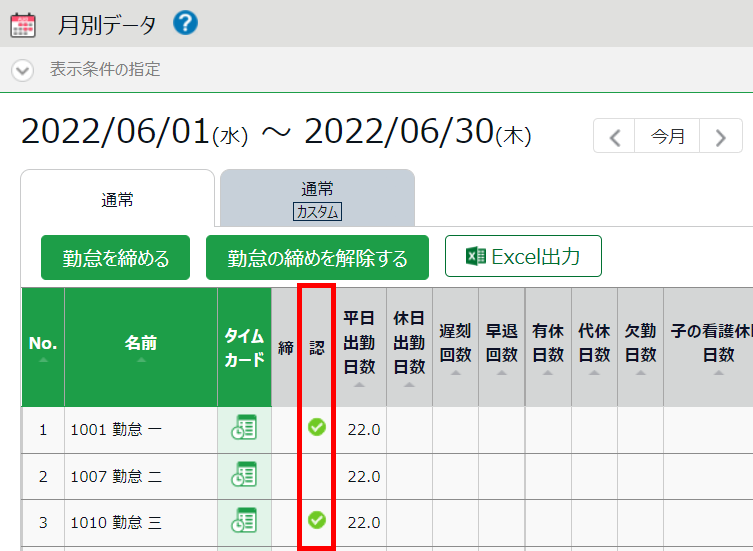Open timecard icon for 1001 勤怠 一
Viewport: 753px width, 551px height.
[244, 428]
